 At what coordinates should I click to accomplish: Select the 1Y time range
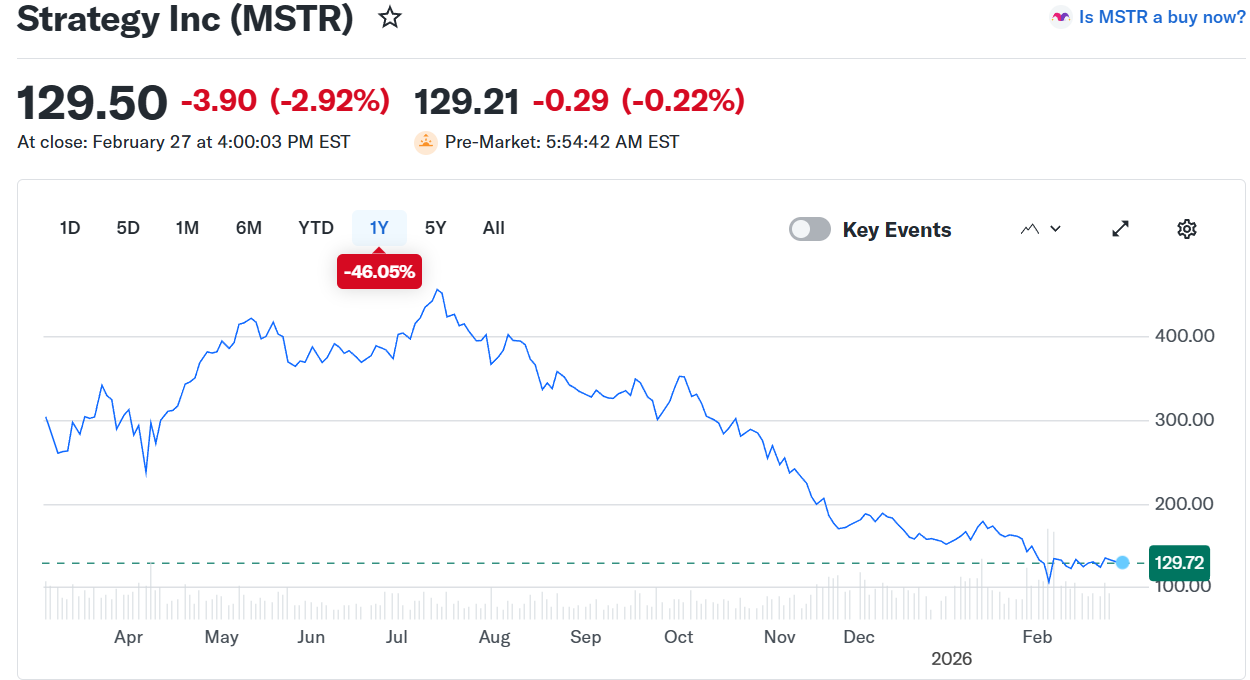pos(379,228)
